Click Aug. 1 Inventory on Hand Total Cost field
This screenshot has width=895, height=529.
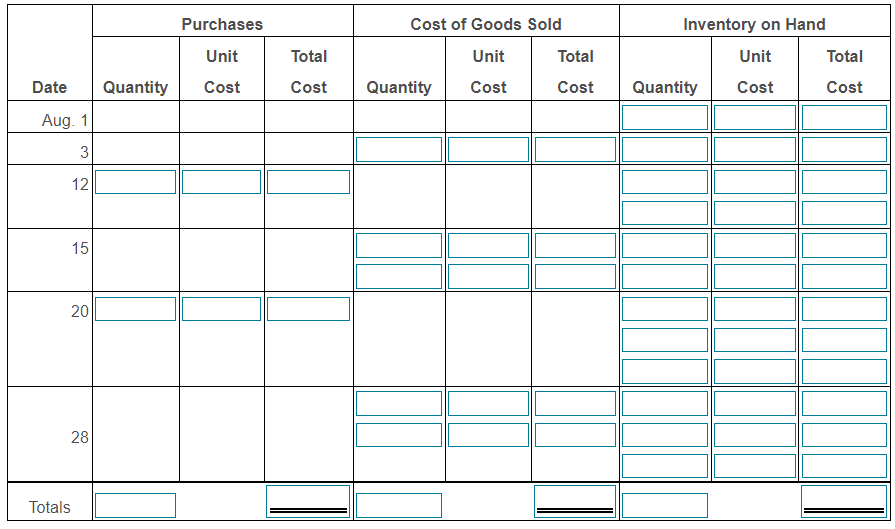(x=844, y=118)
